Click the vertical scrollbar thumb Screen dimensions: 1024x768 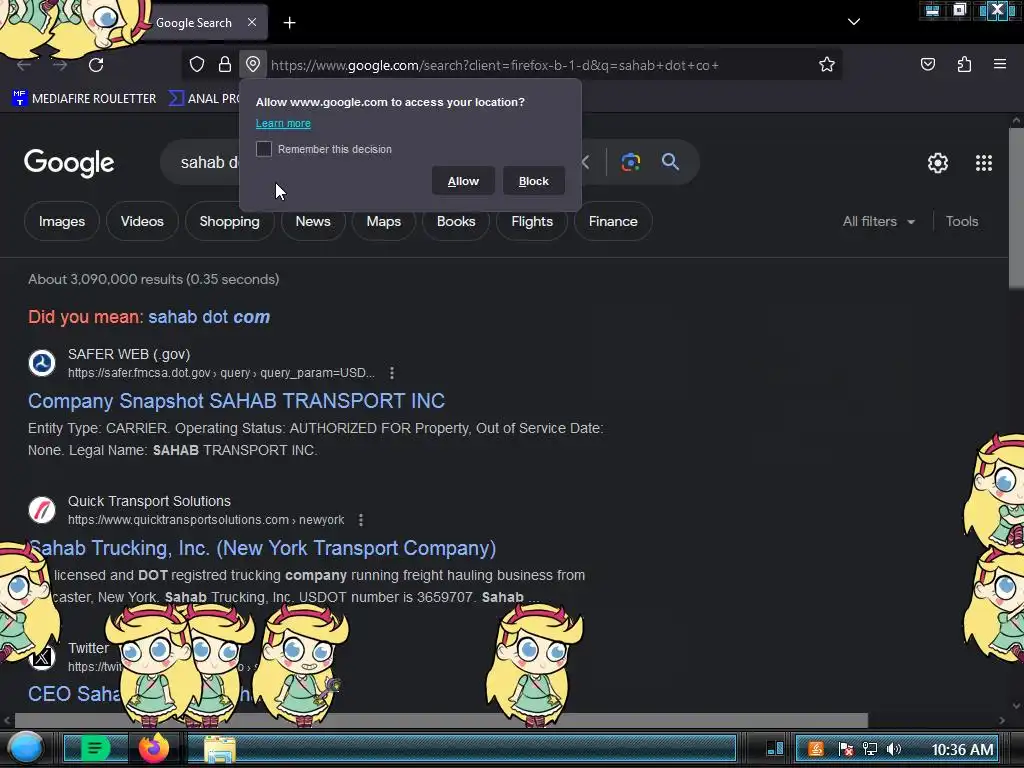(1016, 208)
